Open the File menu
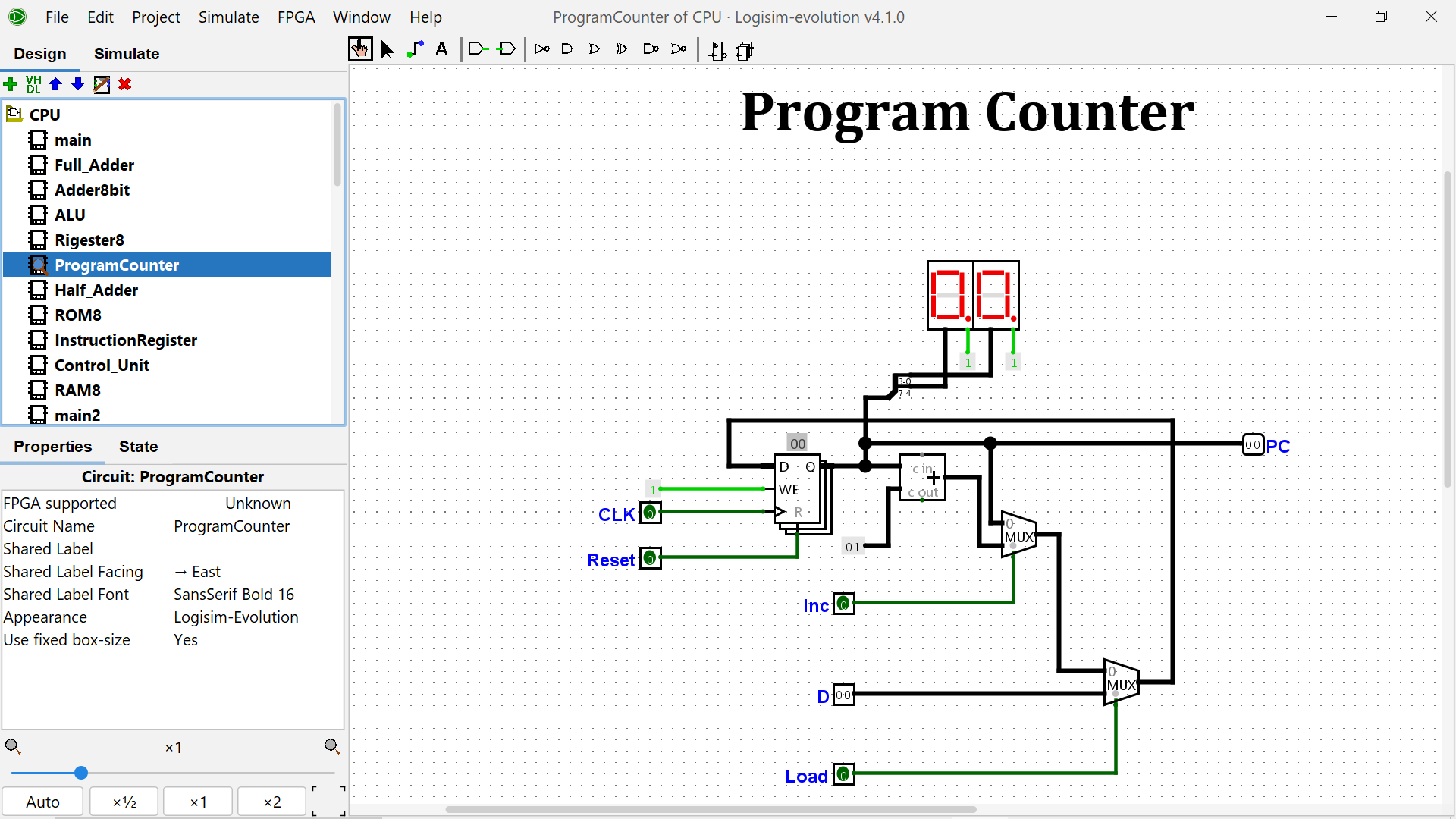The height and width of the screenshot is (819, 1456). pyautogui.click(x=57, y=17)
